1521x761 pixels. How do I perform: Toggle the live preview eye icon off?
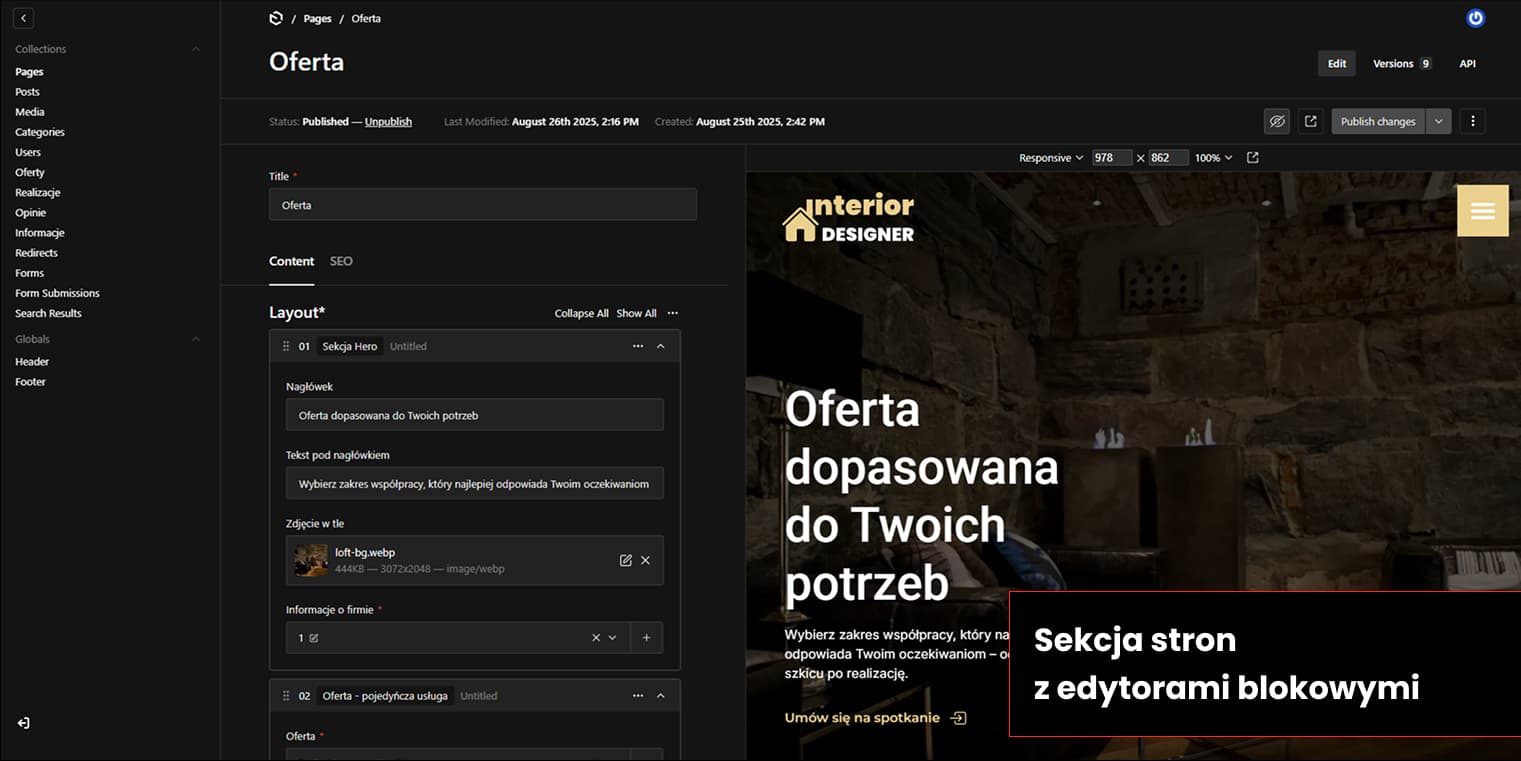click(1277, 121)
